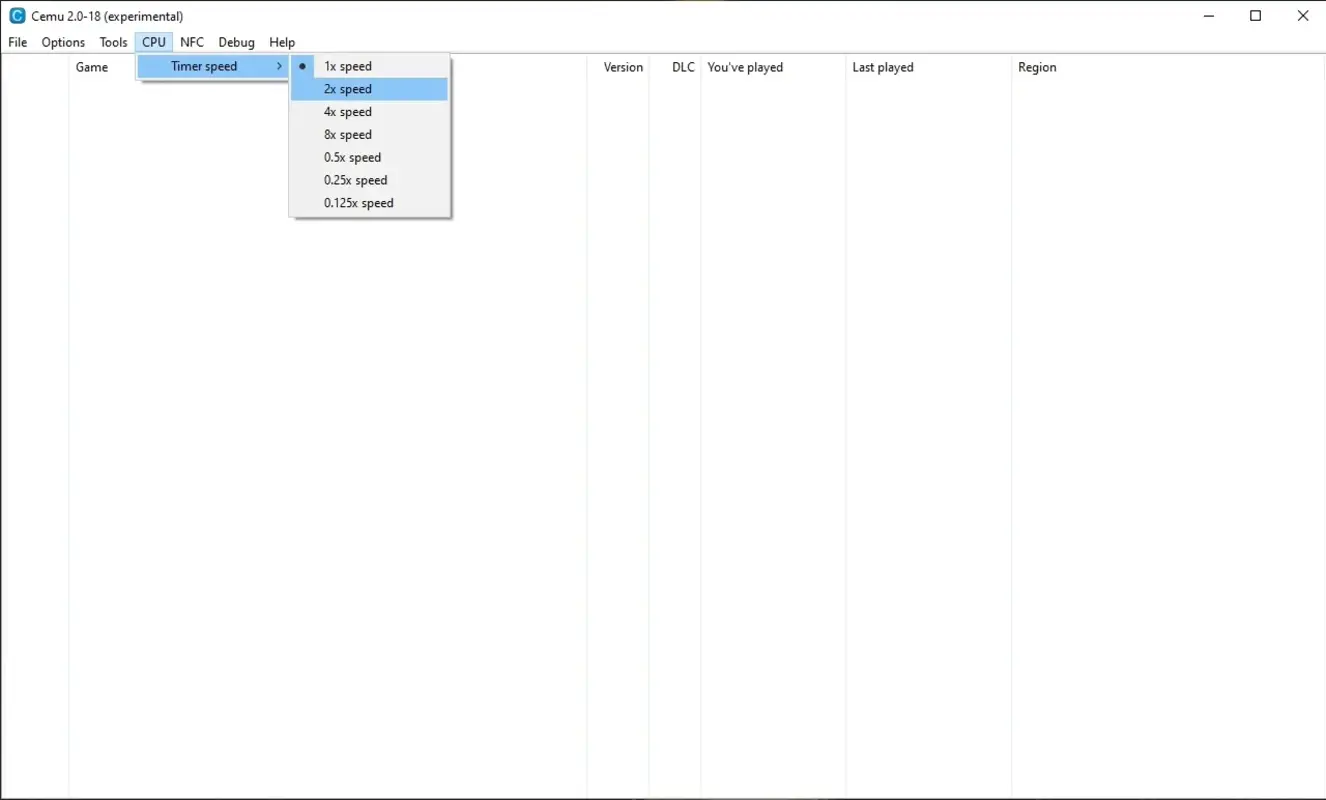This screenshot has height=800, width=1326.
Task: Select the 2x speed option
Action: [x=347, y=88]
